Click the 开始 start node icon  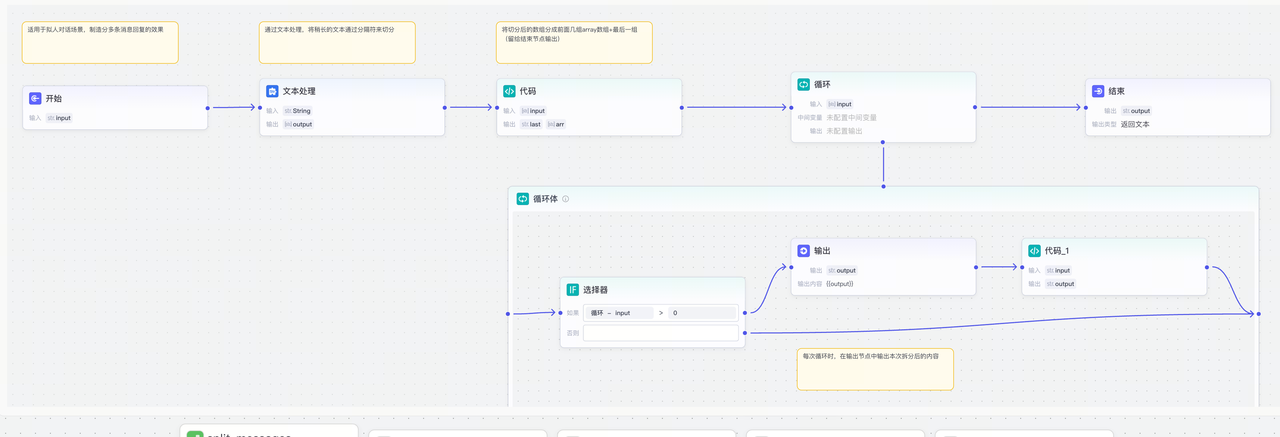pos(35,99)
